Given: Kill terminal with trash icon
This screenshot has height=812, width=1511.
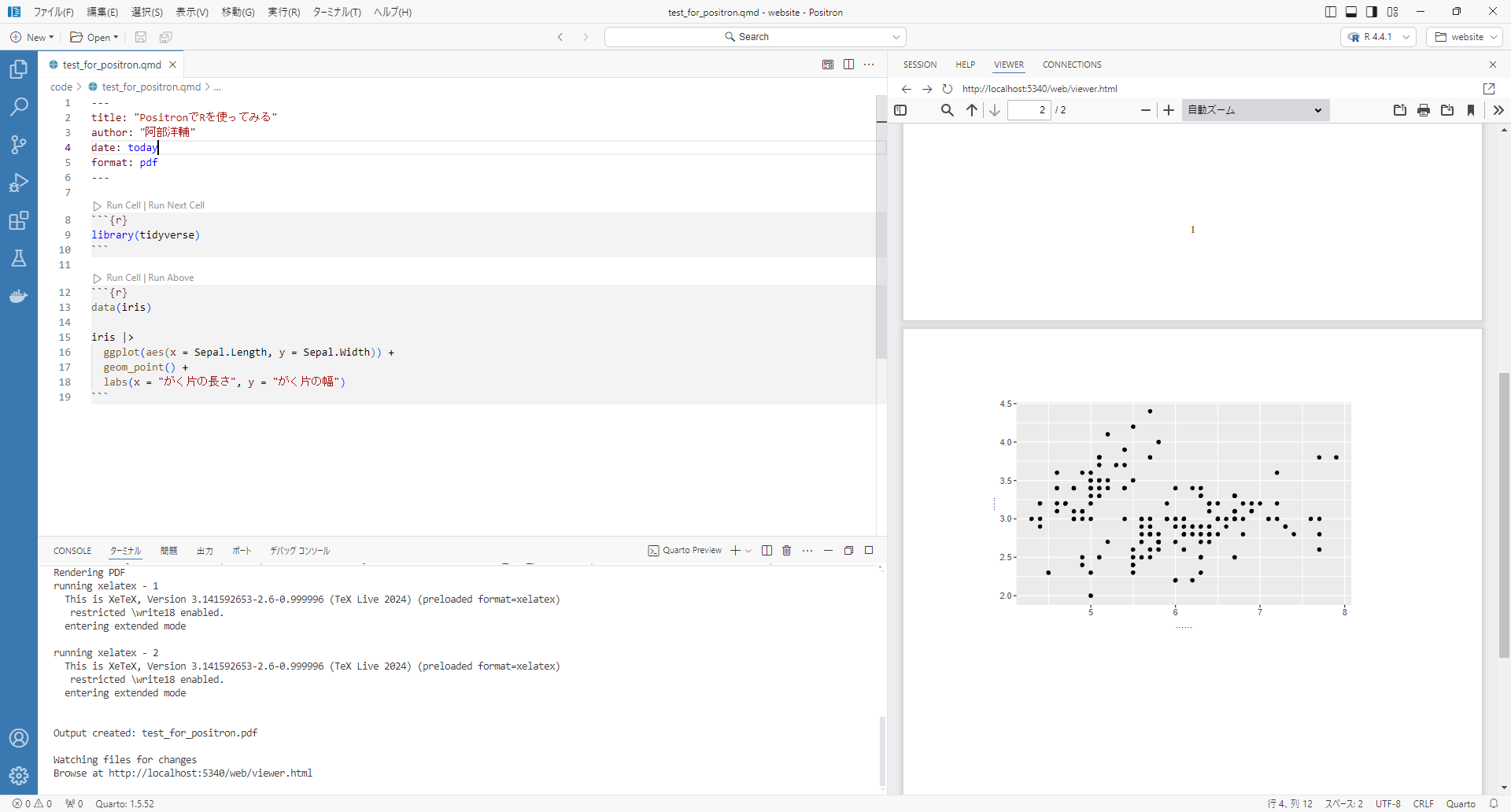Looking at the screenshot, I should 786,551.
